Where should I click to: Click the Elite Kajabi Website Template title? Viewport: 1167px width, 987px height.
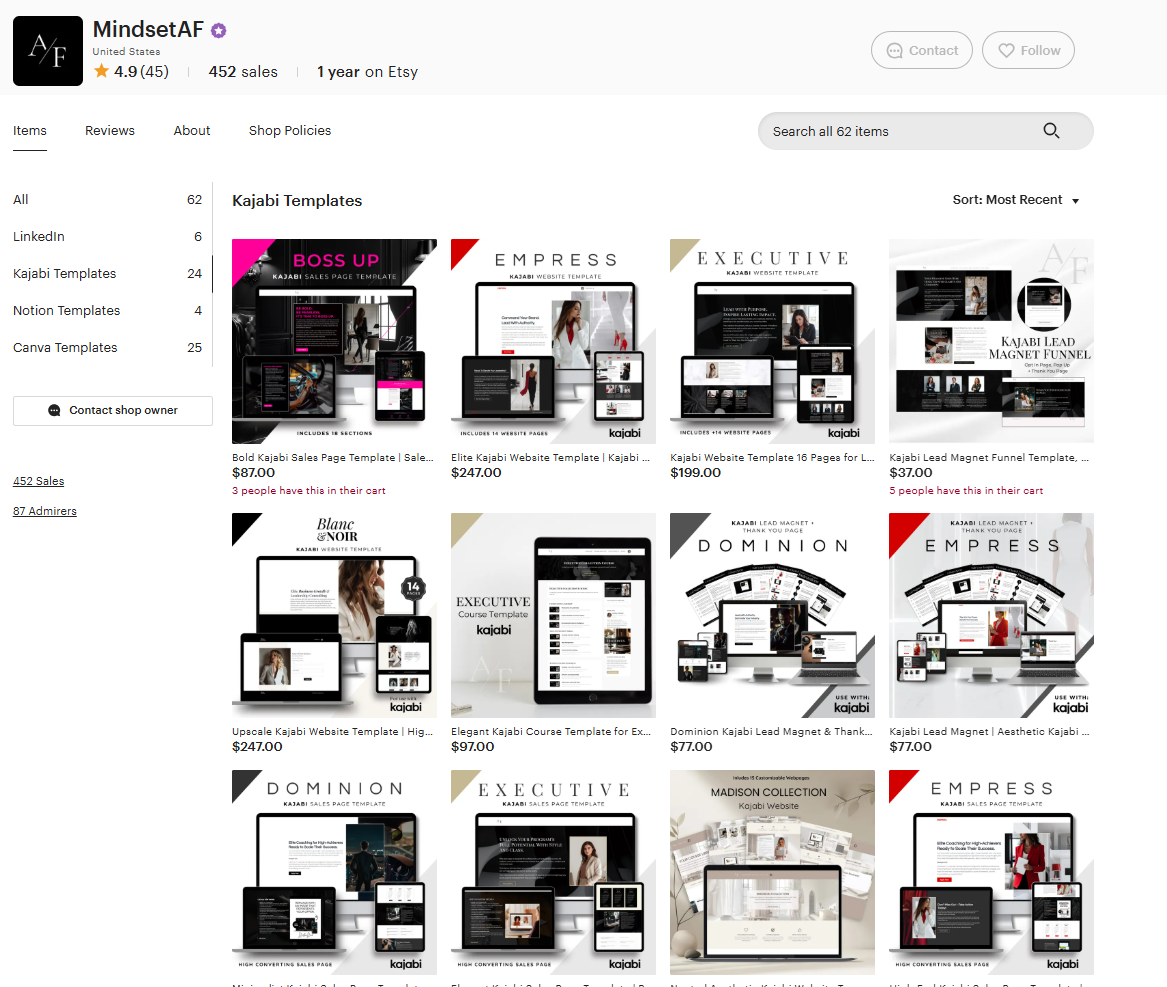pyautogui.click(x=550, y=458)
